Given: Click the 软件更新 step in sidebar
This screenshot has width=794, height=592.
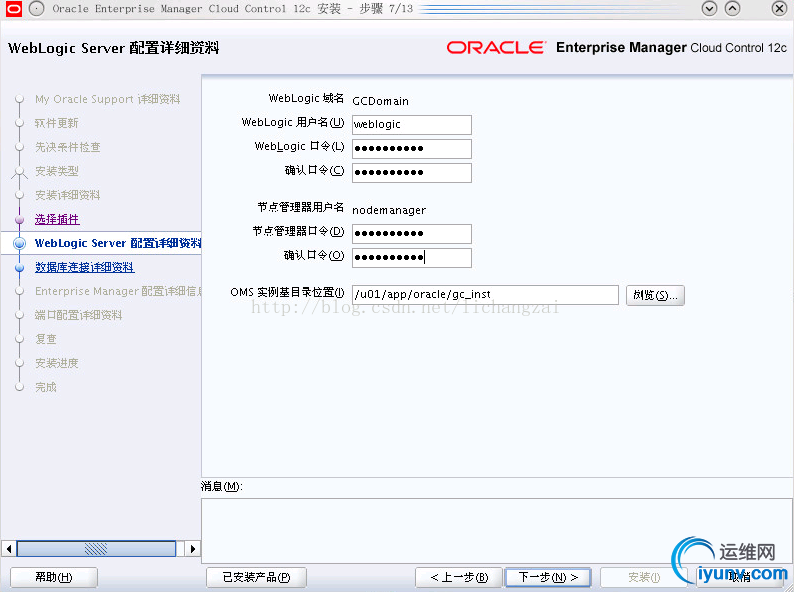Looking at the screenshot, I should tap(57, 123).
